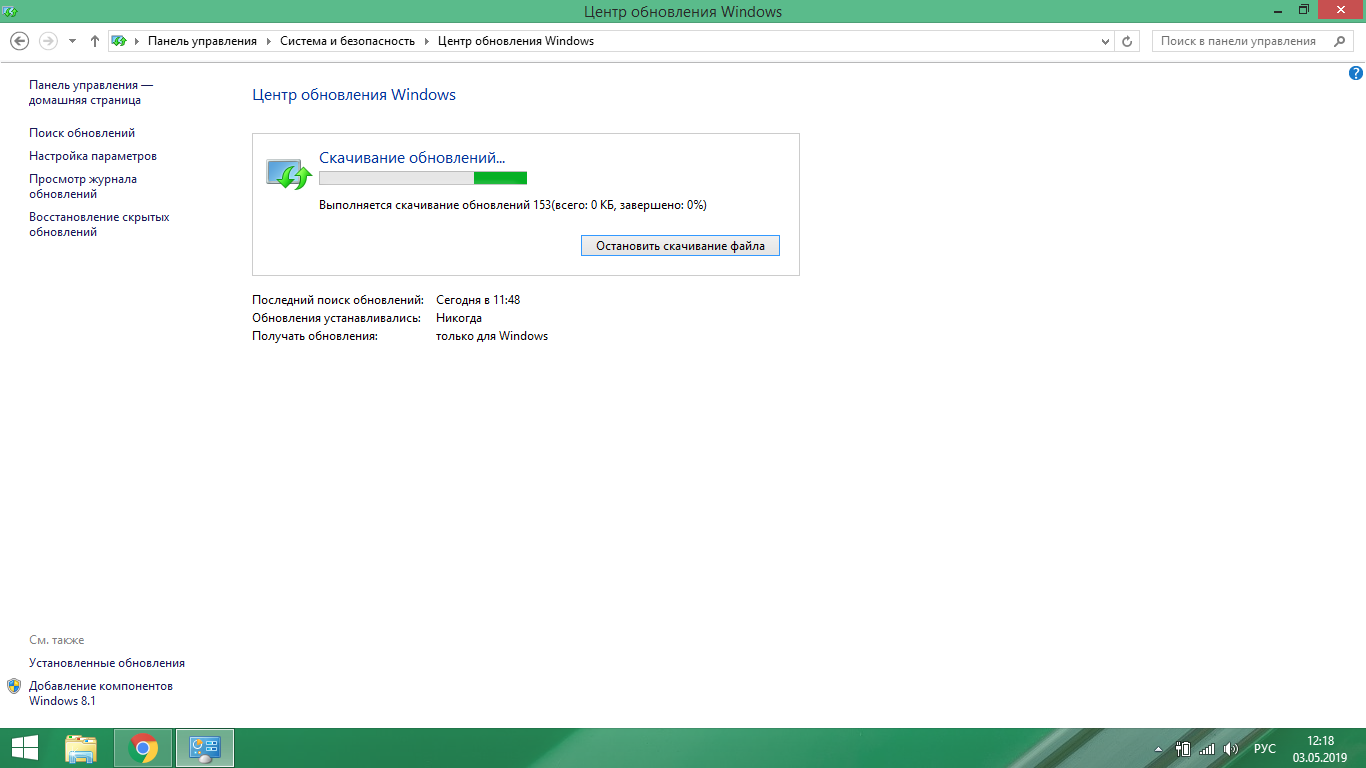Screen dimensions: 1366x768
Task: Open 'Установленные обновления' link
Action: (107, 663)
